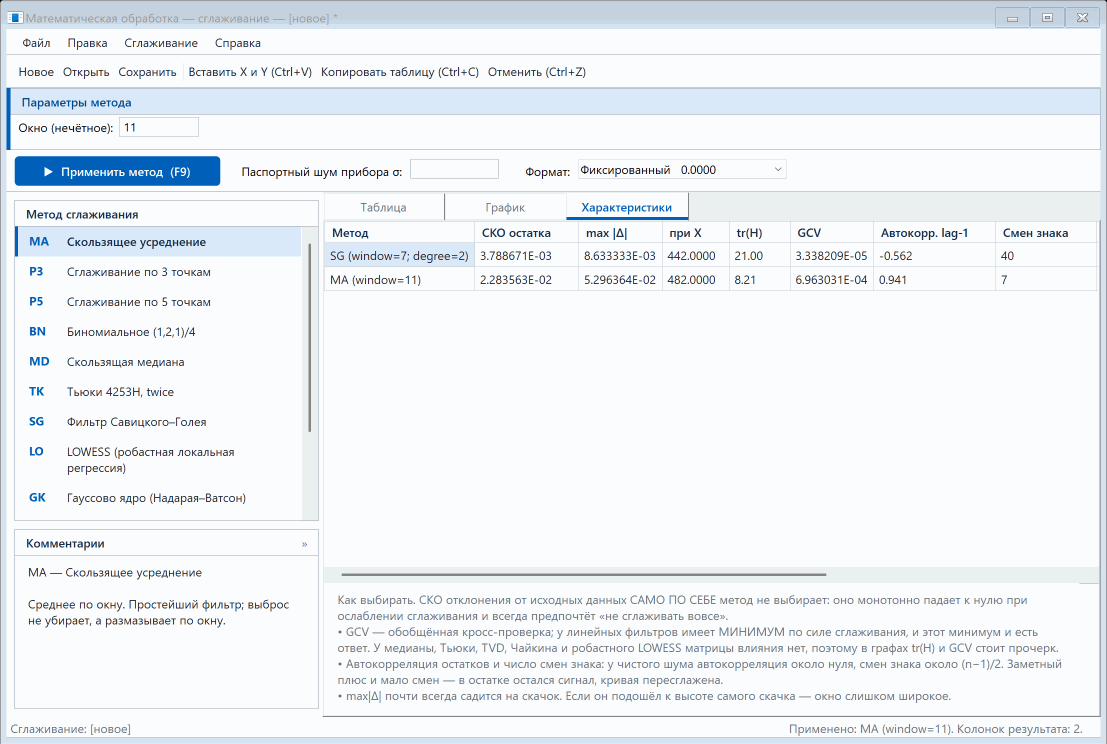Select TK Тьюки 4253H, twice method

point(158,392)
